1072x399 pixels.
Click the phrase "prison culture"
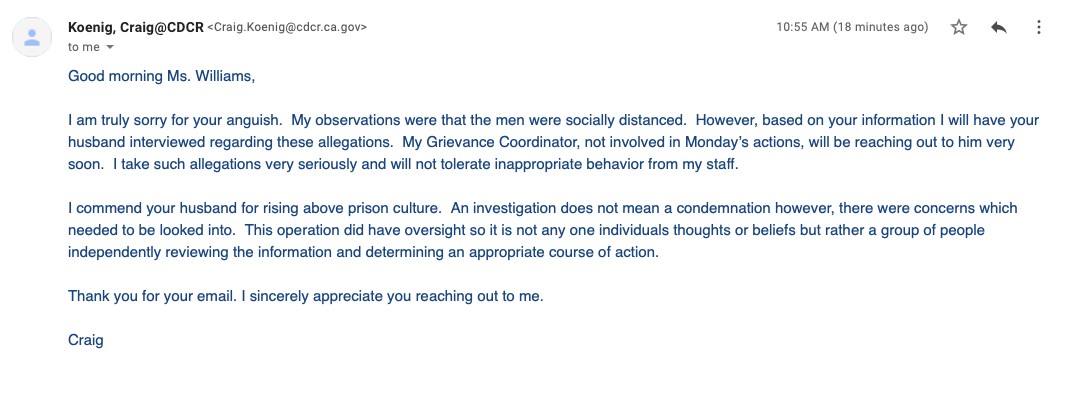[x=378, y=208]
